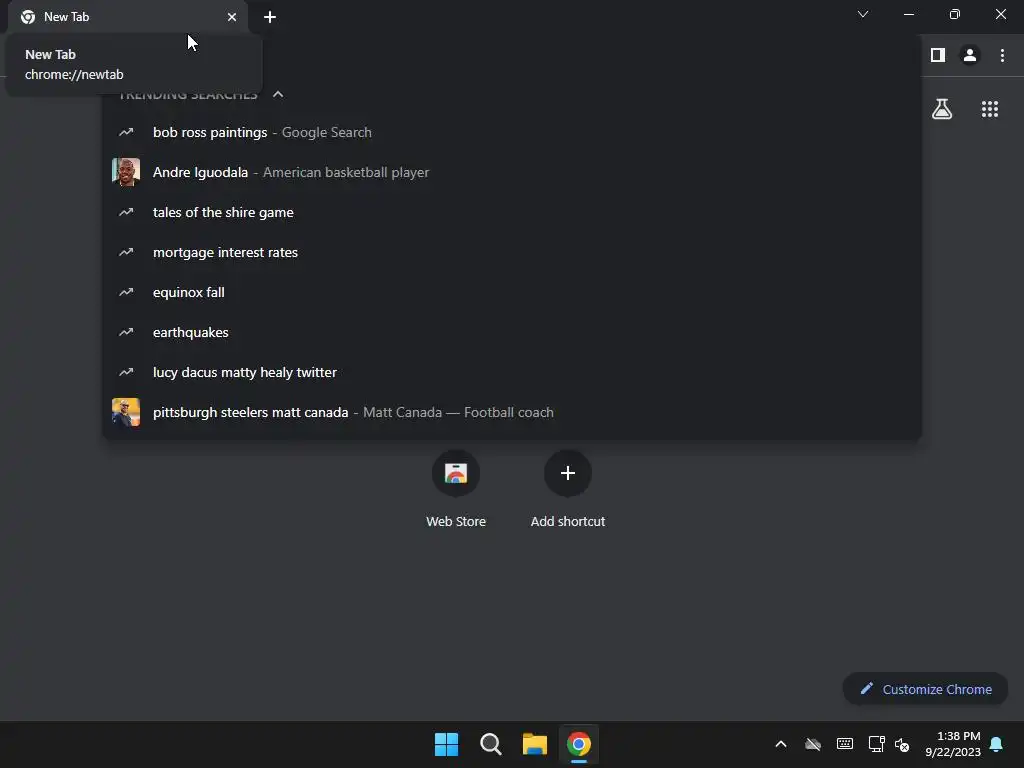
Task: Open Search Labs flask icon
Action: click(x=942, y=109)
